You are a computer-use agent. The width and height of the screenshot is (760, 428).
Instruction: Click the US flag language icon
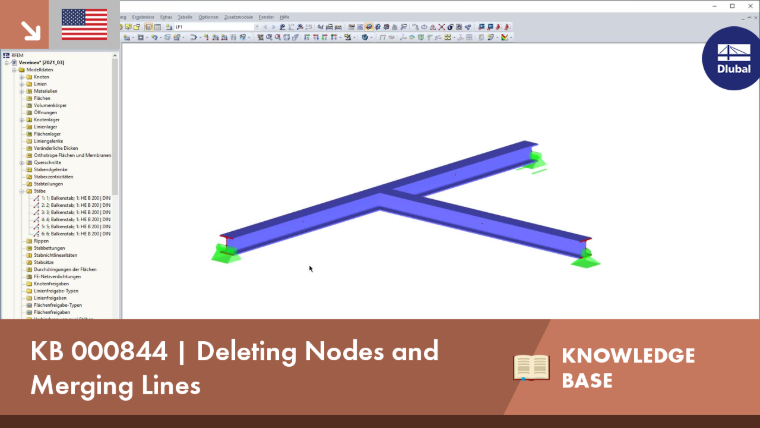84,24
